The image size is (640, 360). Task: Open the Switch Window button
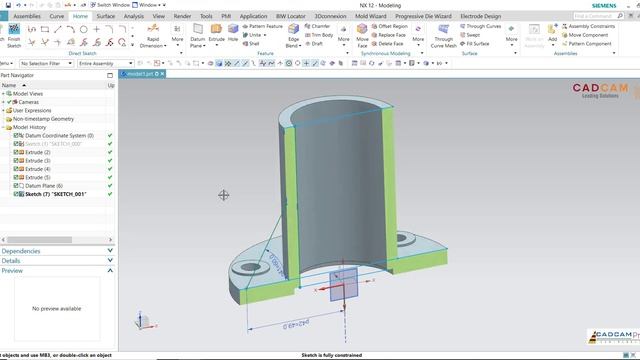click(x=110, y=5)
